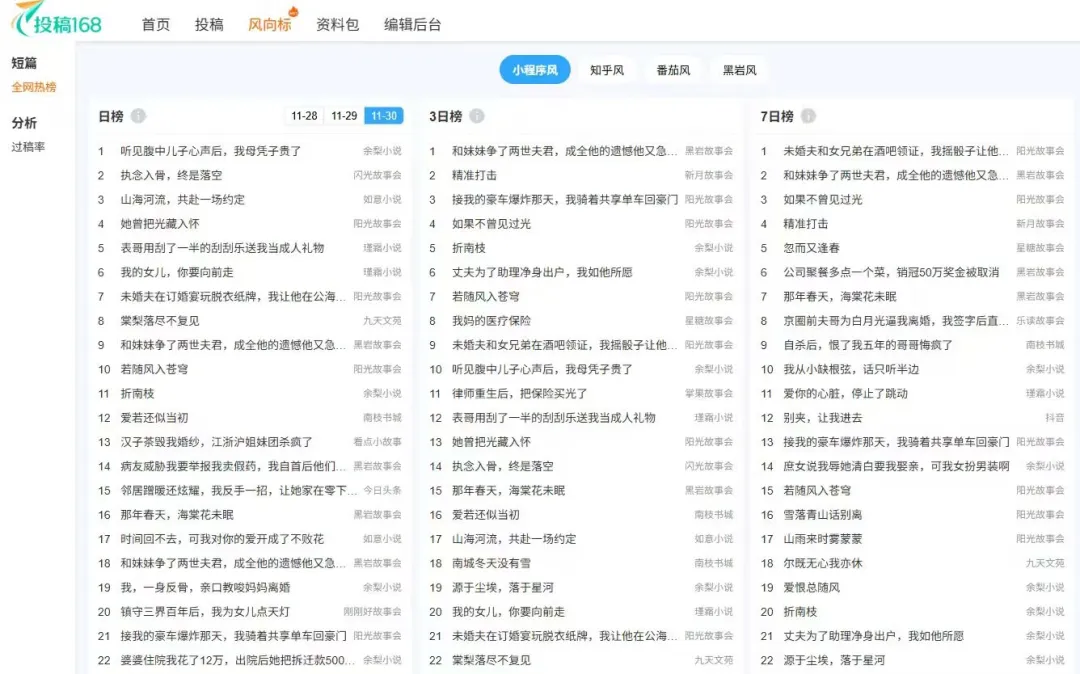Select the 11-29 date toggle

click(x=344, y=116)
